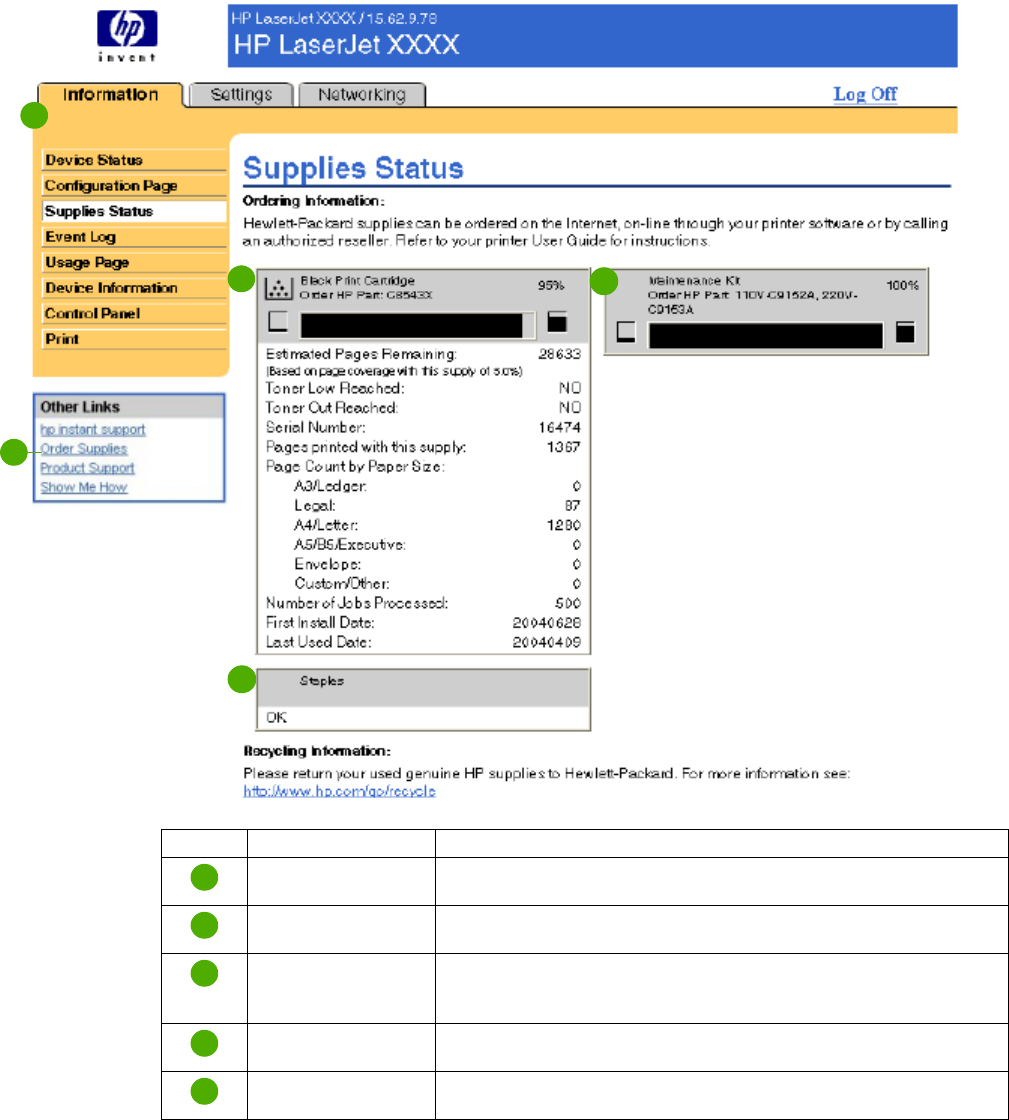
Task: Click the HP LaserJet XXXX banner title
Action: pyautogui.click(x=347, y=44)
